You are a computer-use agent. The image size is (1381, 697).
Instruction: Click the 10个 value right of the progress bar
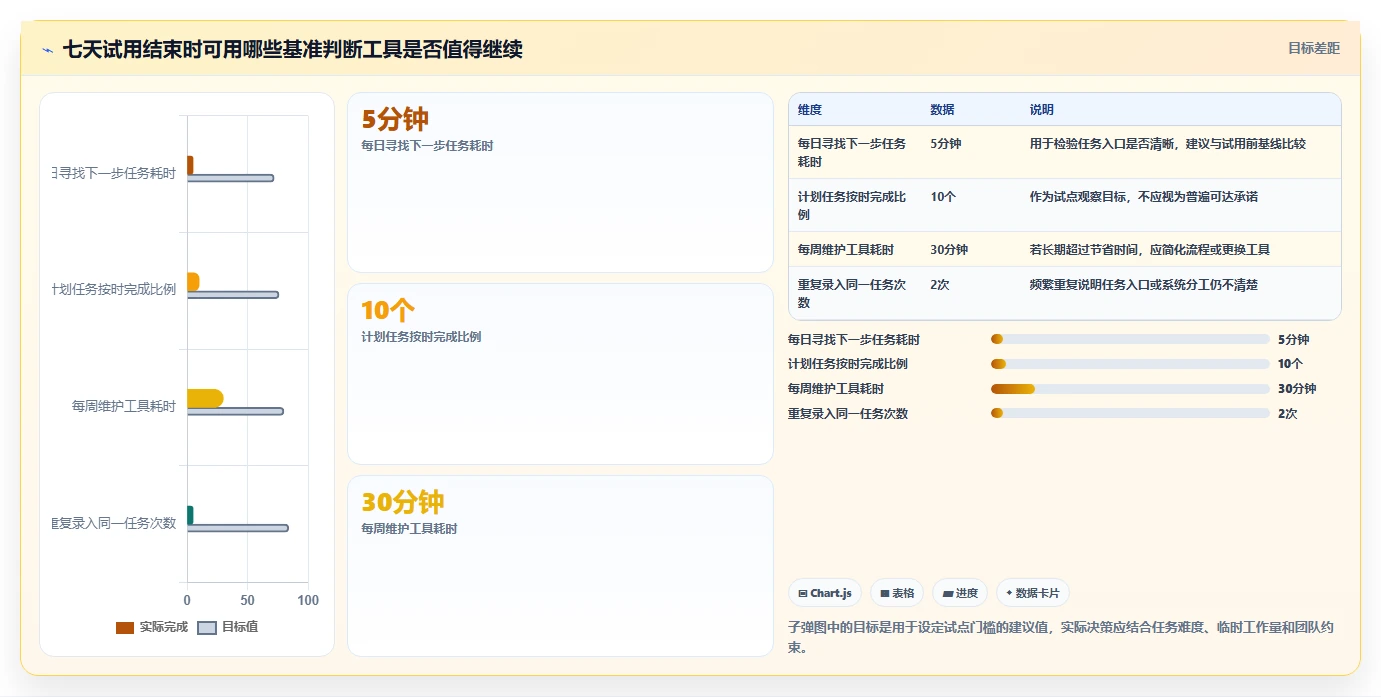(1290, 364)
